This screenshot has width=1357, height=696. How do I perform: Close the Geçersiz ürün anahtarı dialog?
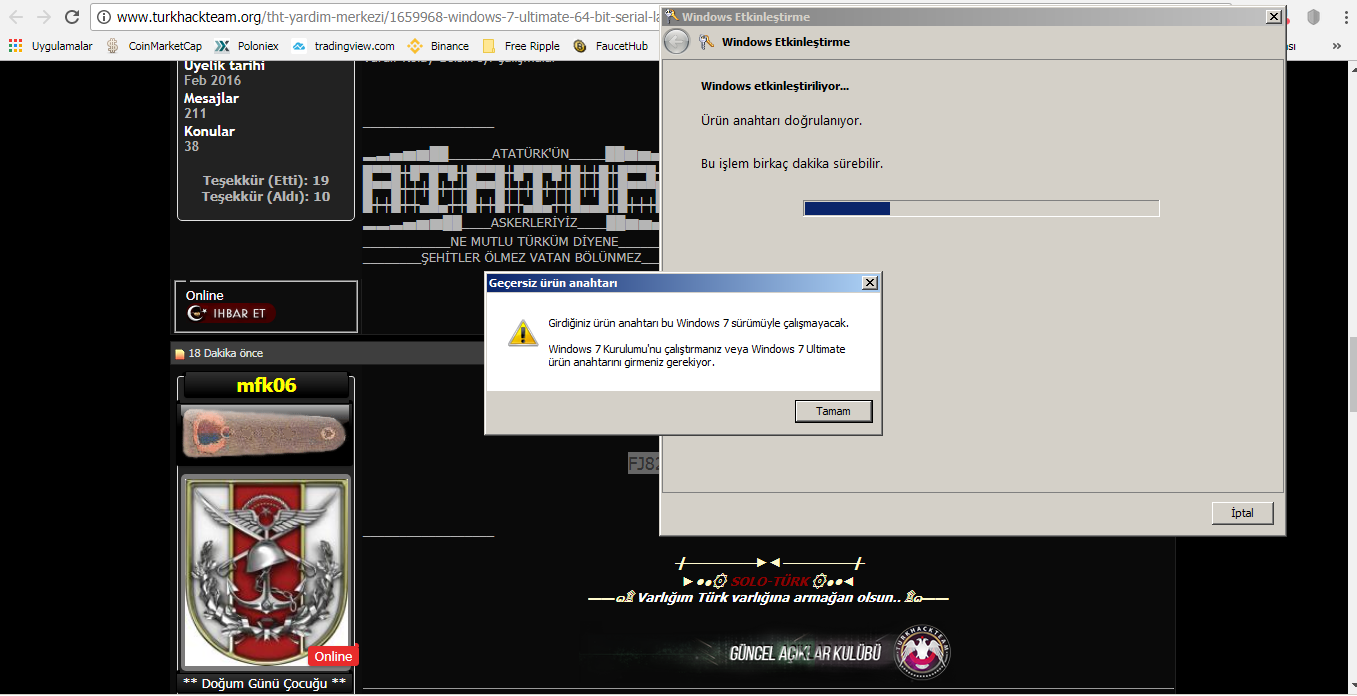click(870, 283)
